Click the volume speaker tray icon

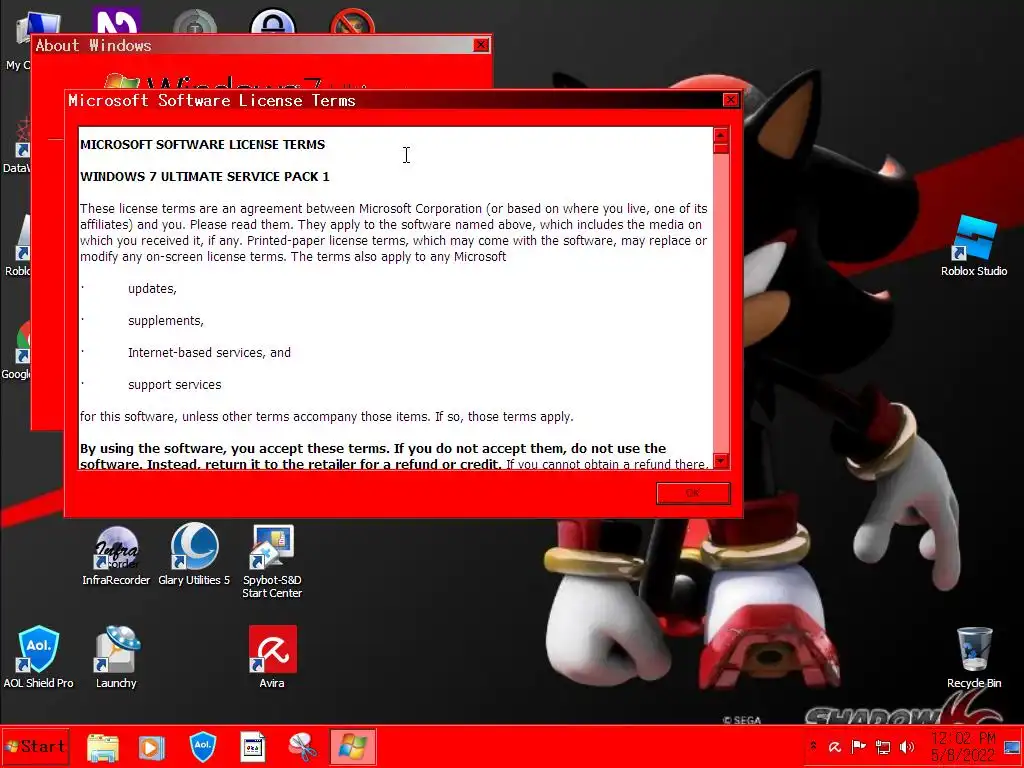907,747
